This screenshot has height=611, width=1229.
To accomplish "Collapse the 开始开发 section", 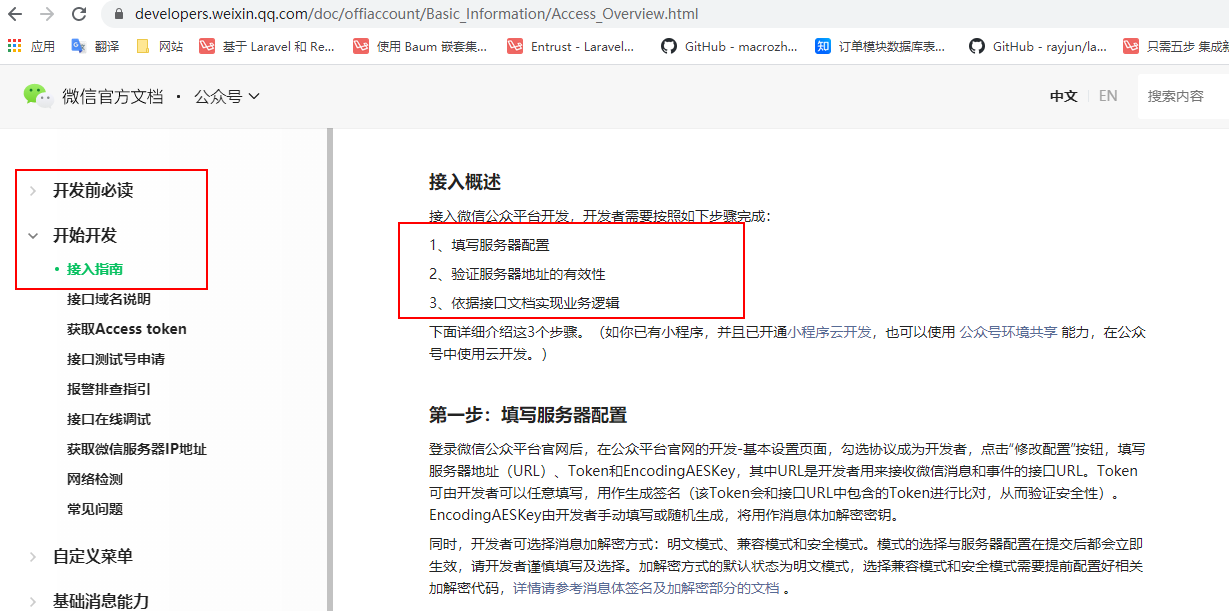I will (85, 235).
